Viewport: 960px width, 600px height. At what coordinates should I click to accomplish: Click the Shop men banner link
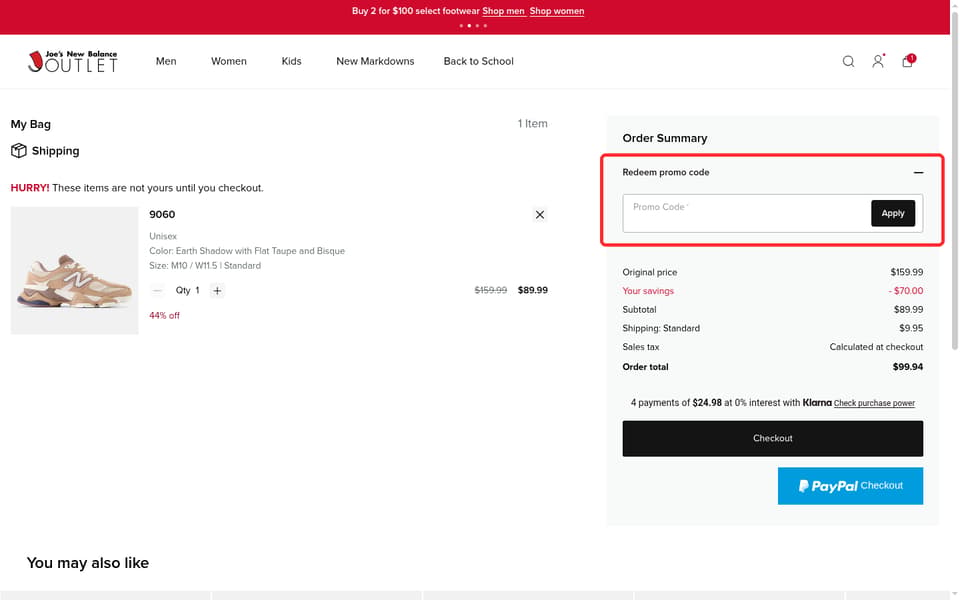[x=503, y=11]
